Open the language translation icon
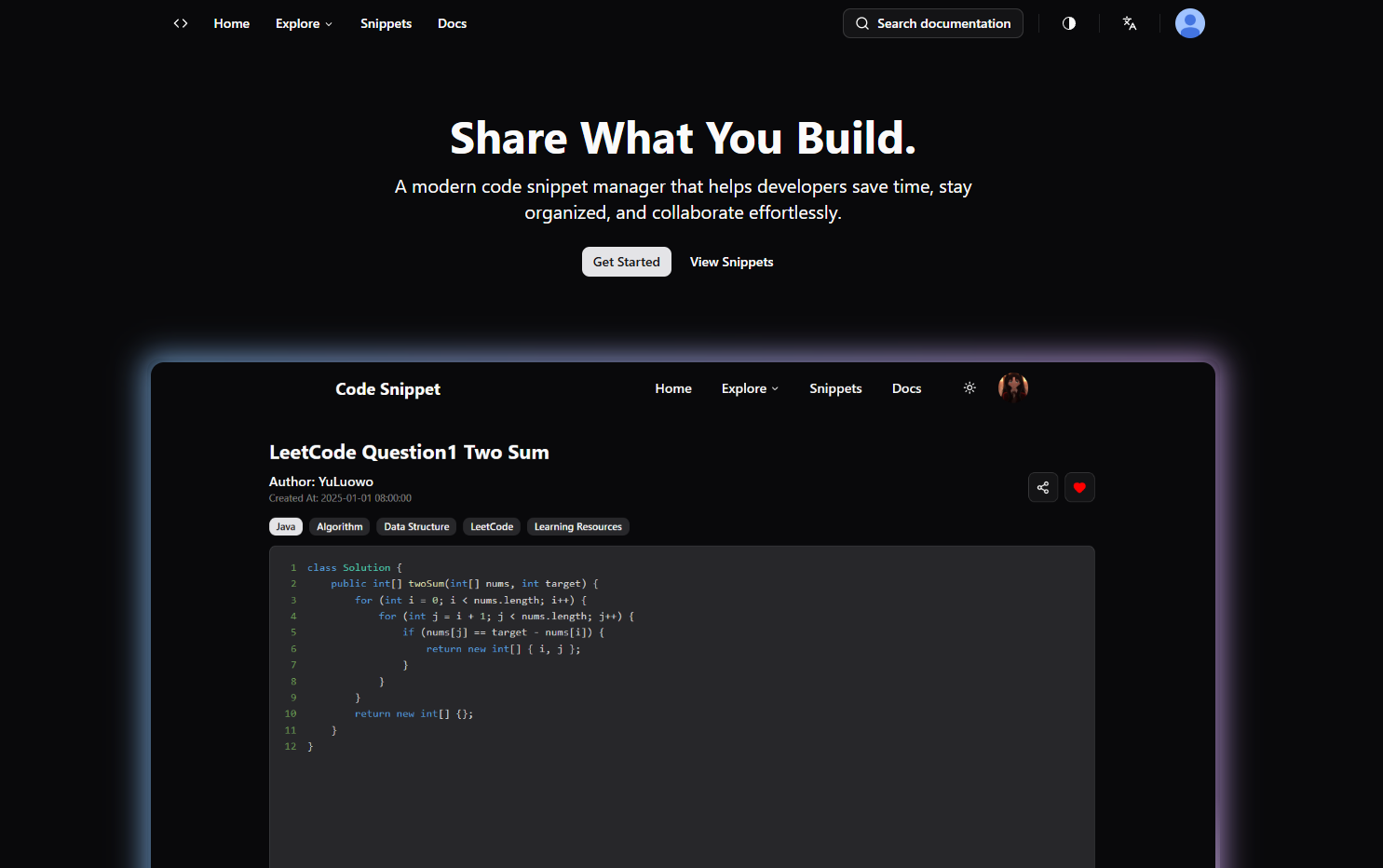 point(1130,23)
